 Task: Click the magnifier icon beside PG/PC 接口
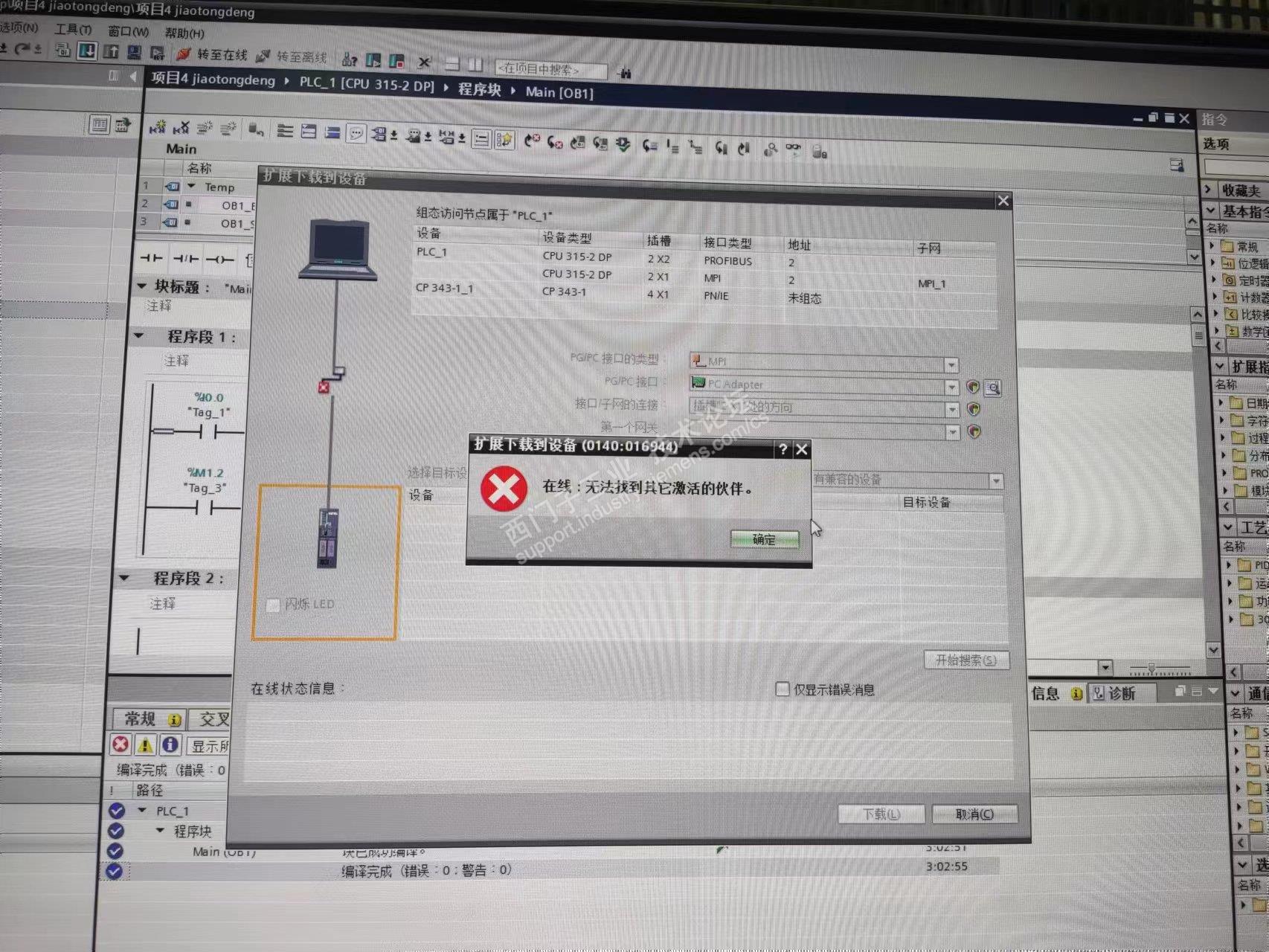pos(992,388)
